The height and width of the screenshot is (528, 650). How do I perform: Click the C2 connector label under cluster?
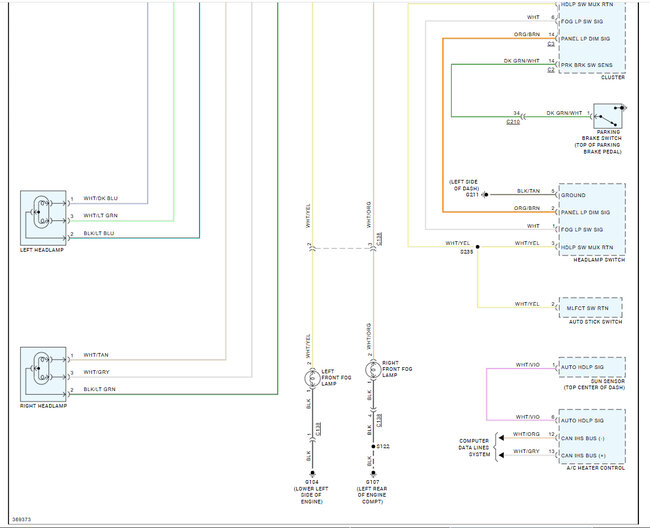(x=551, y=70)
